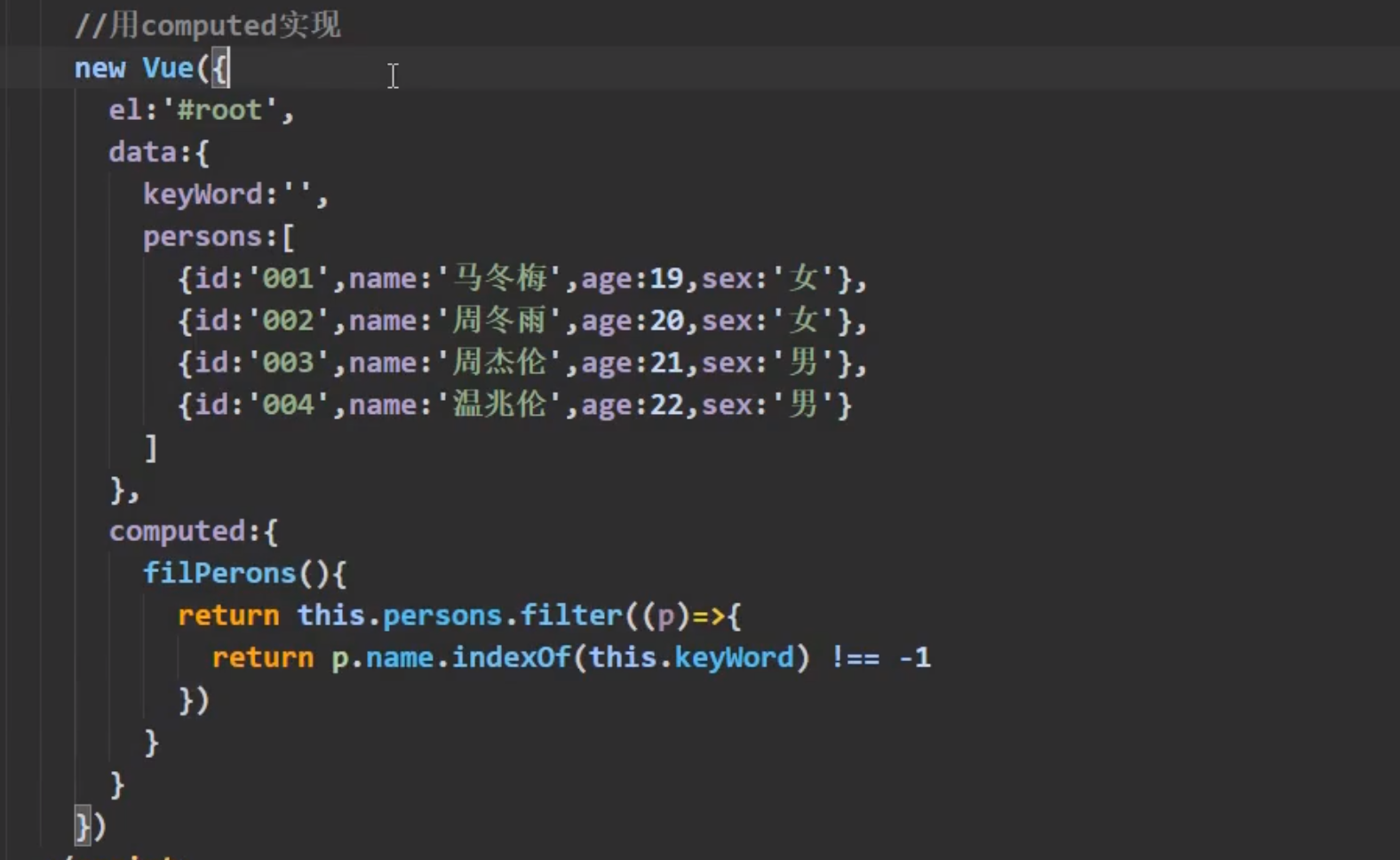Click the id '001' value

[288, 278]
